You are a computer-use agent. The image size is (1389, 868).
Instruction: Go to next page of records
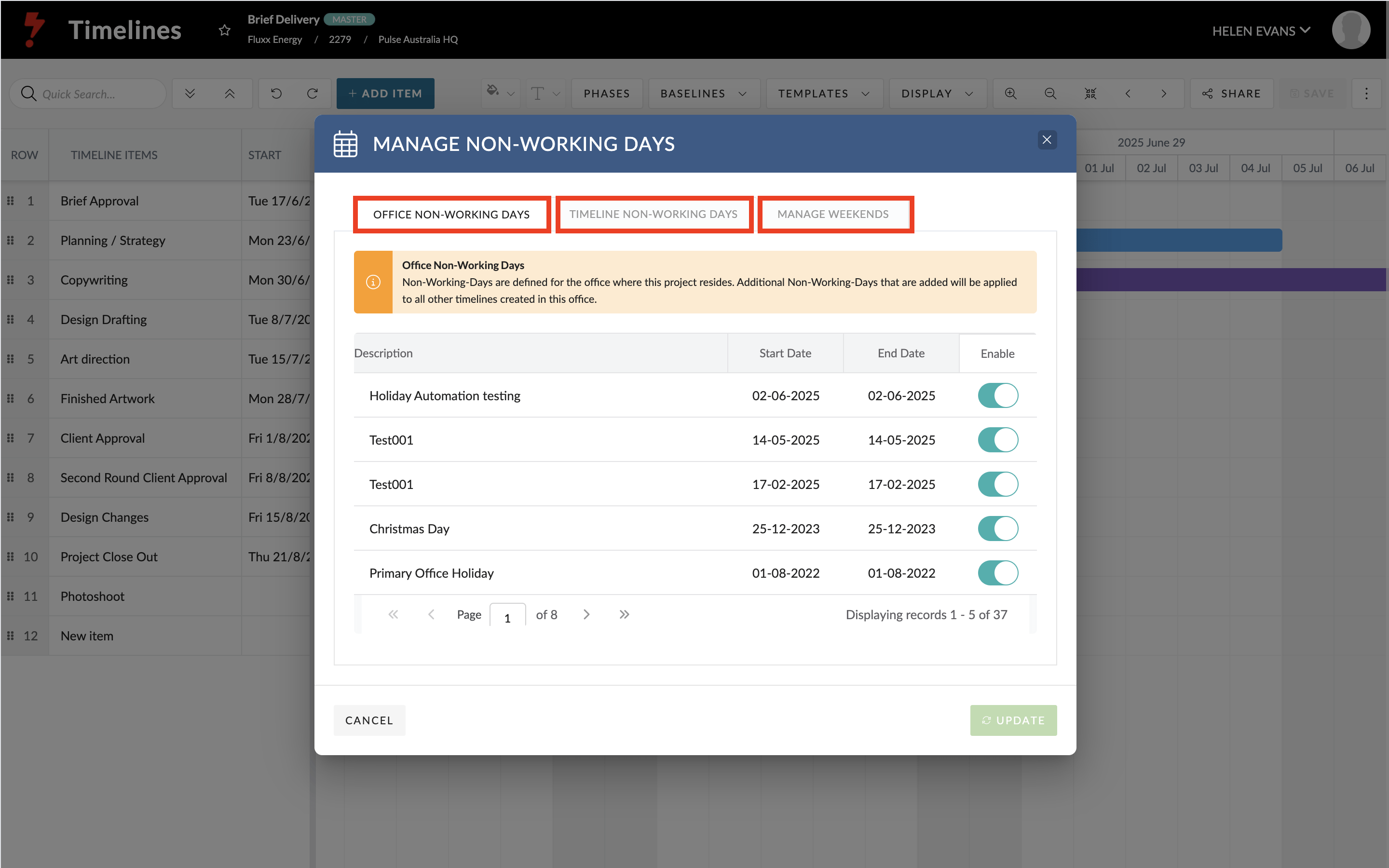pos(586,614)
